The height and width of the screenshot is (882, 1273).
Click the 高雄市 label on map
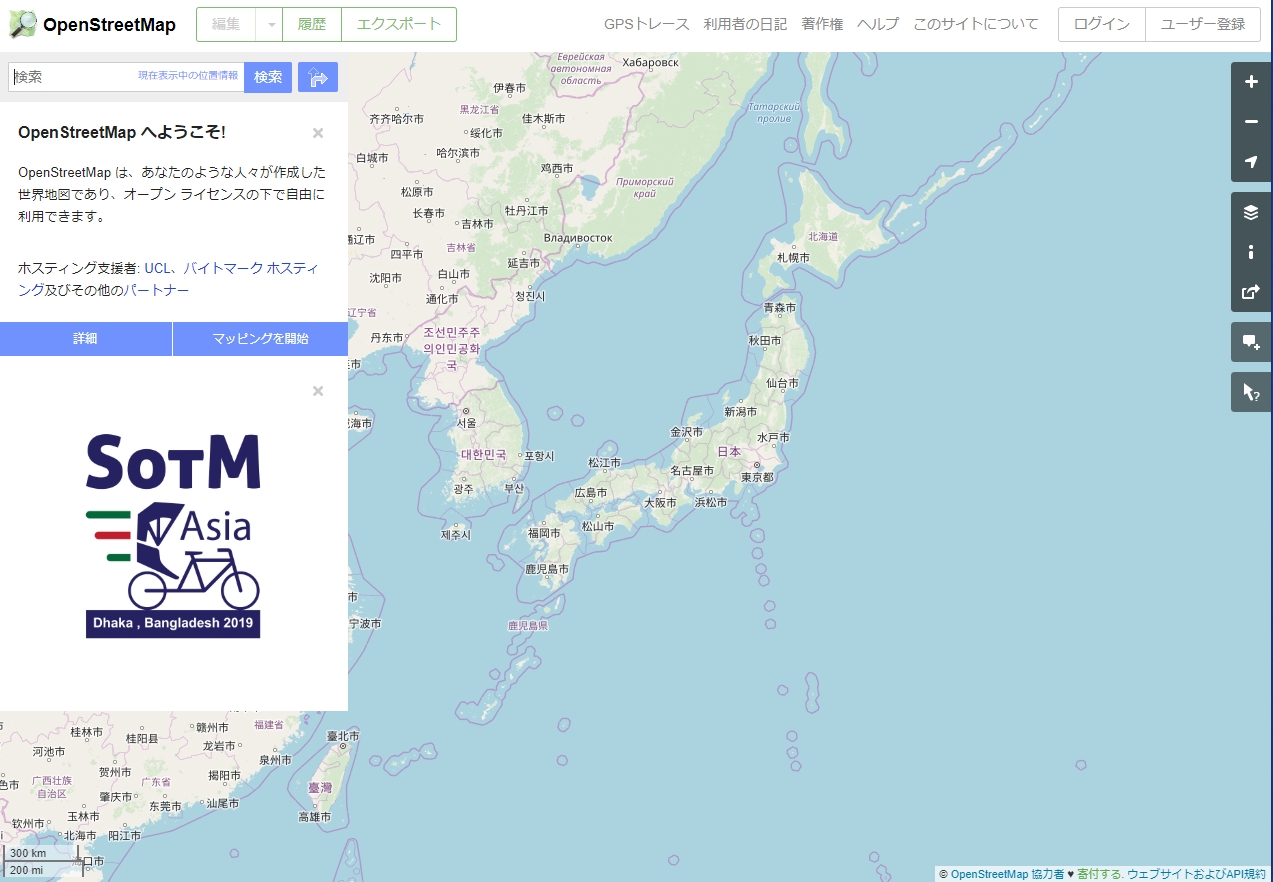pos(314,817)
